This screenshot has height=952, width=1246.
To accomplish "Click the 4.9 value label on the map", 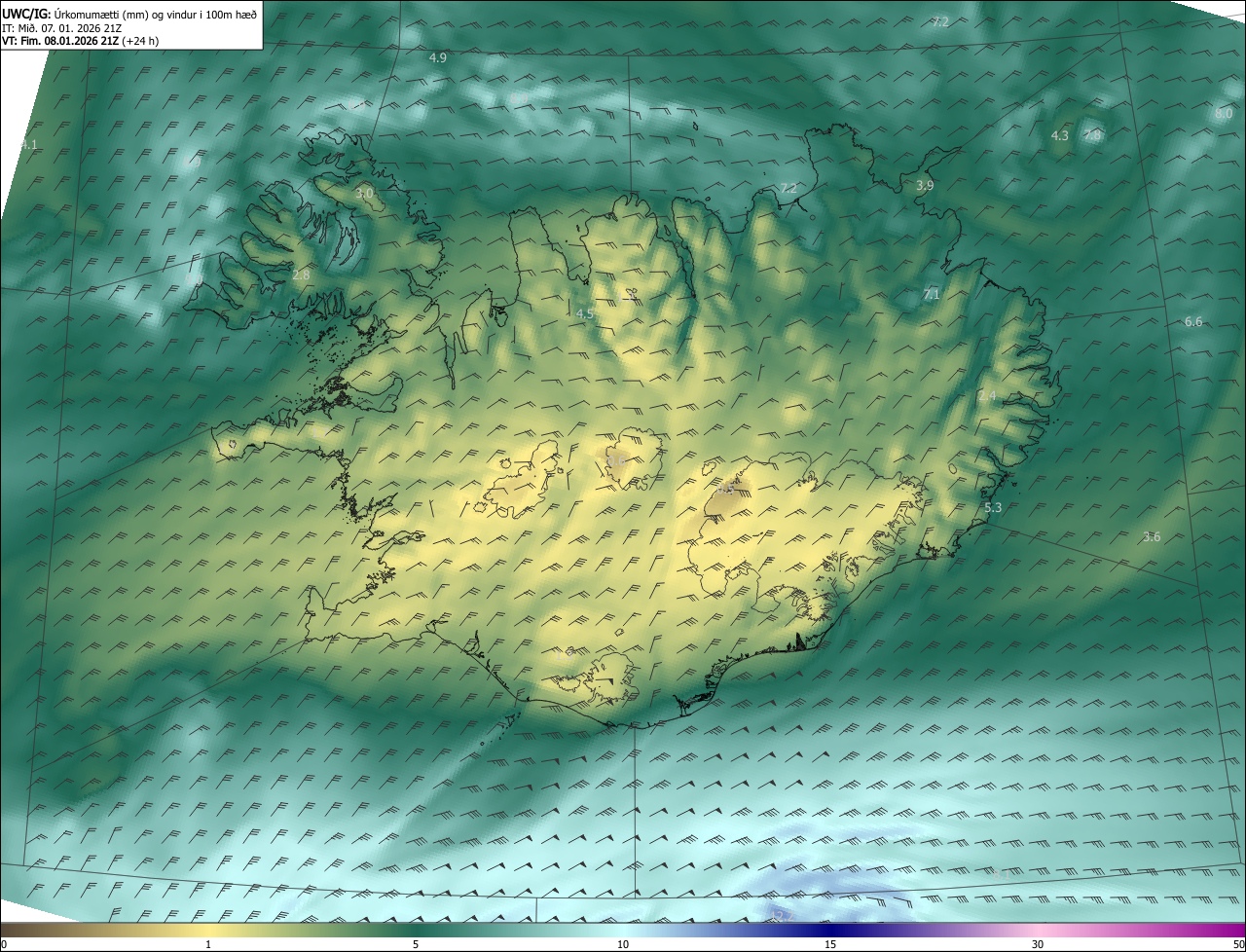I will click(x=438, y=58).
